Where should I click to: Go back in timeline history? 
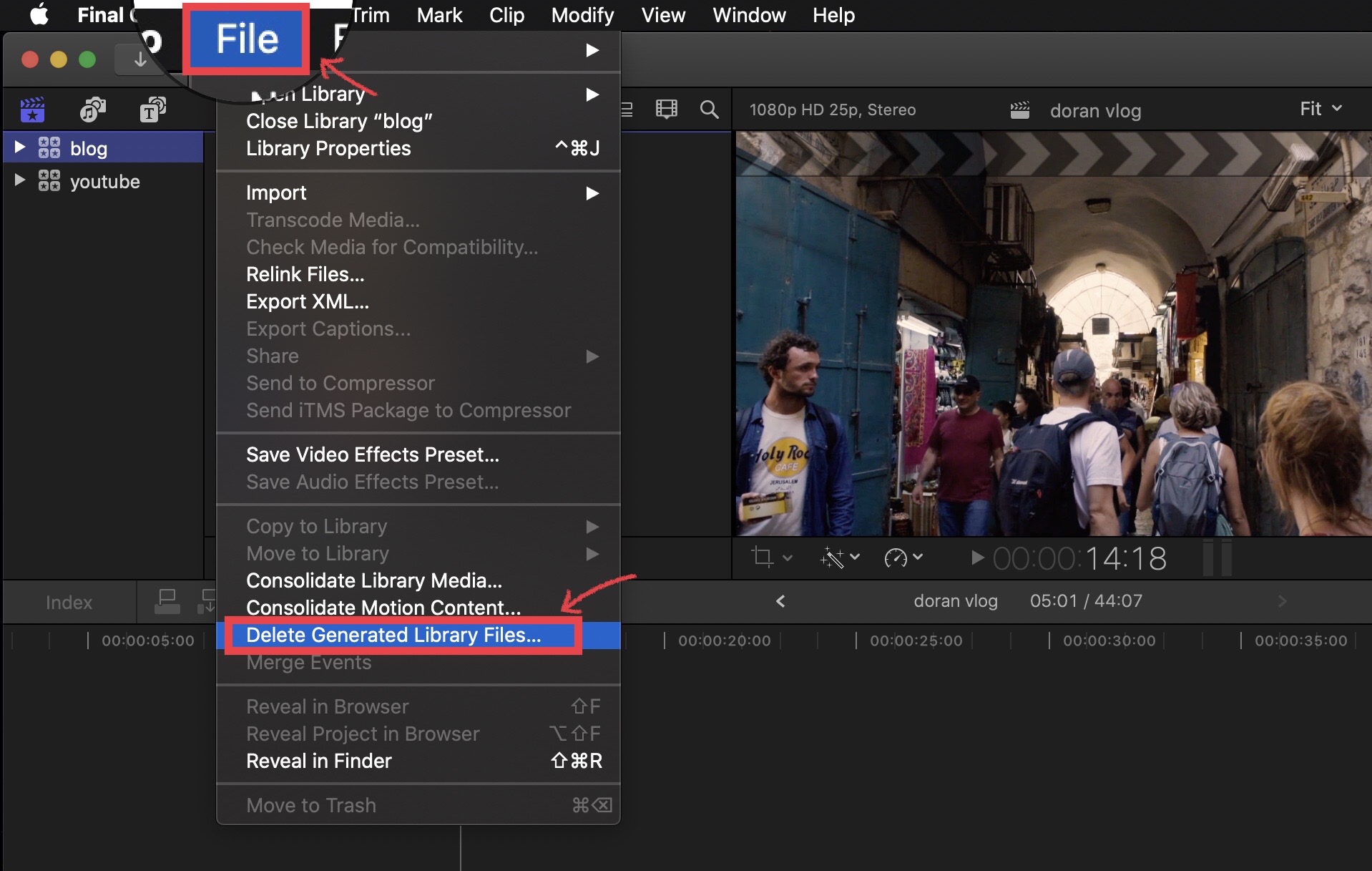[780, 601]
